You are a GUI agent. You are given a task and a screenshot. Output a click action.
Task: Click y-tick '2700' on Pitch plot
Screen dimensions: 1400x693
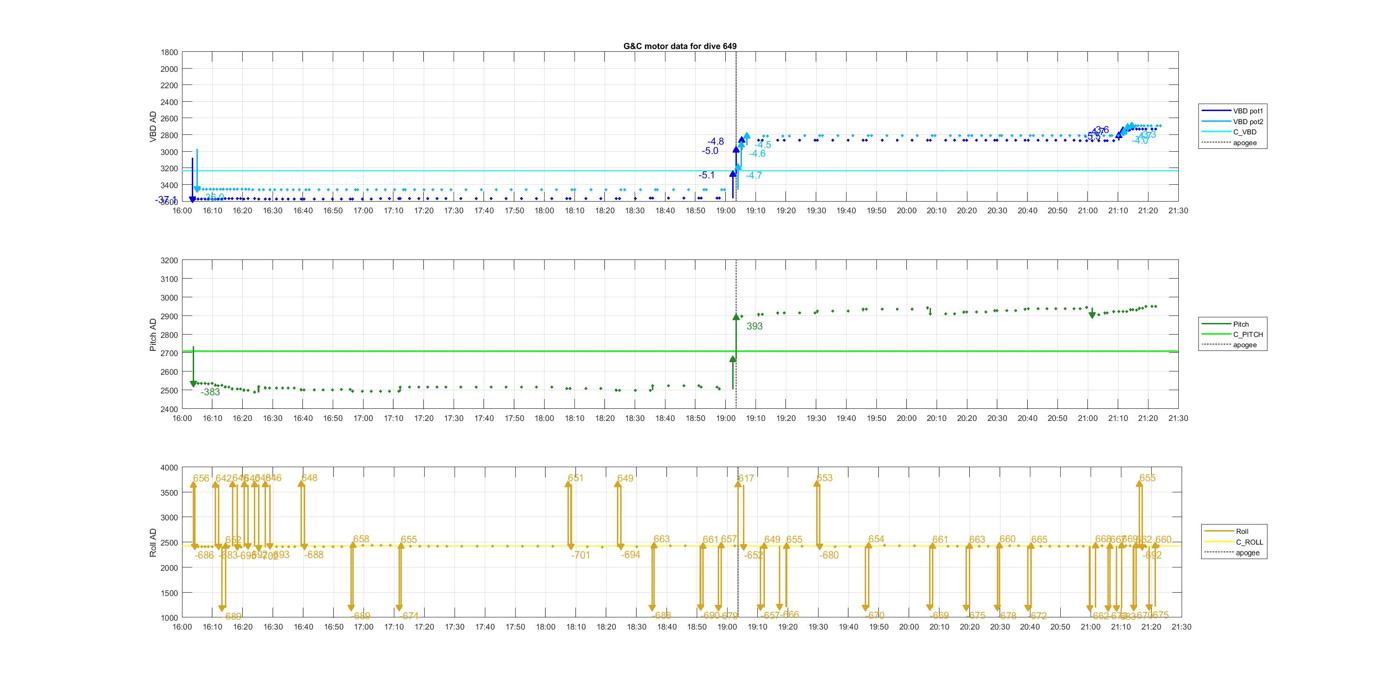click(168, 353)
